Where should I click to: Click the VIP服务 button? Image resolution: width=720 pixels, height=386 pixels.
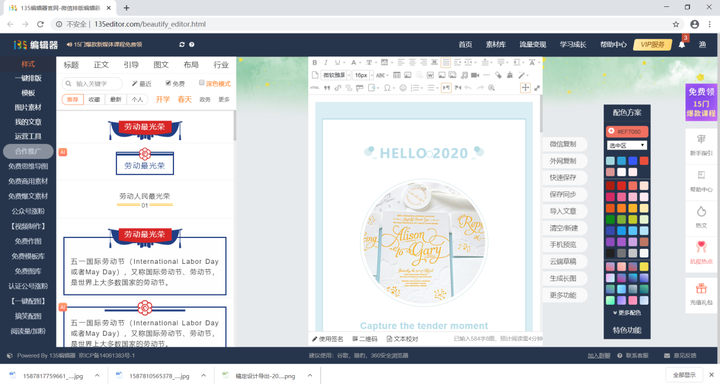652,45
